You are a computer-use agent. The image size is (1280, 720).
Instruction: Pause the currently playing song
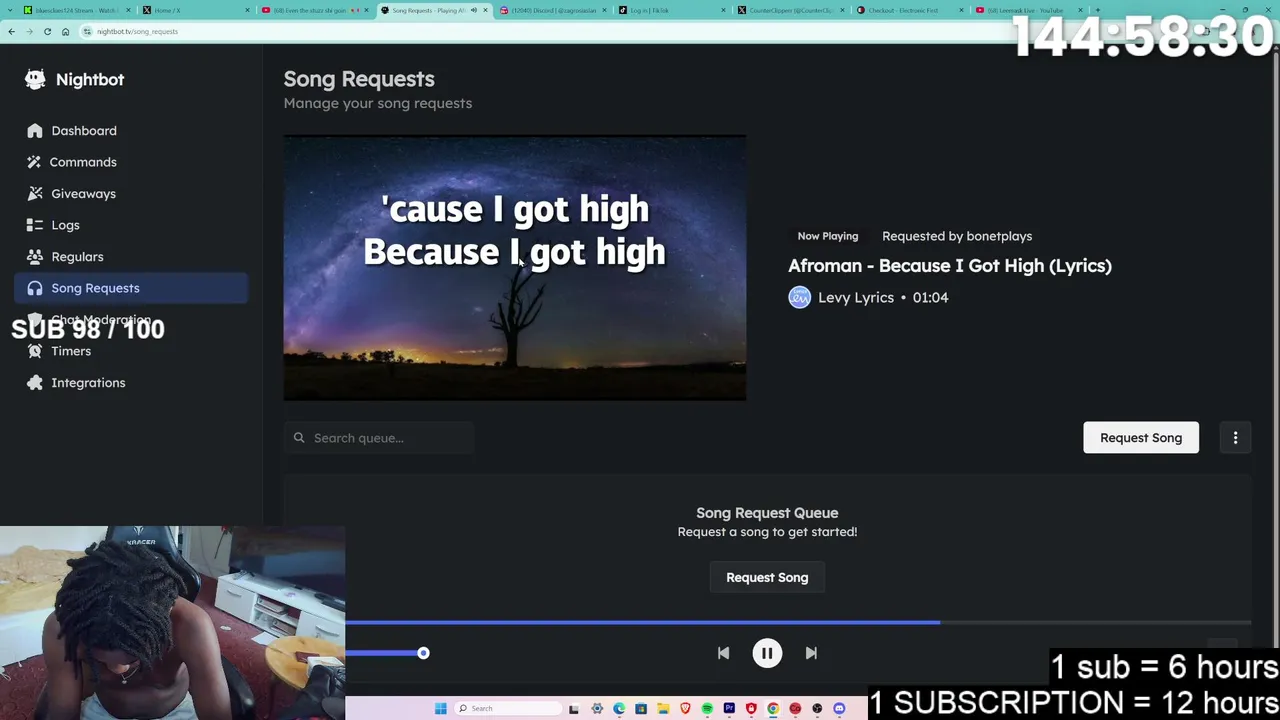click(x=767, y=653)
